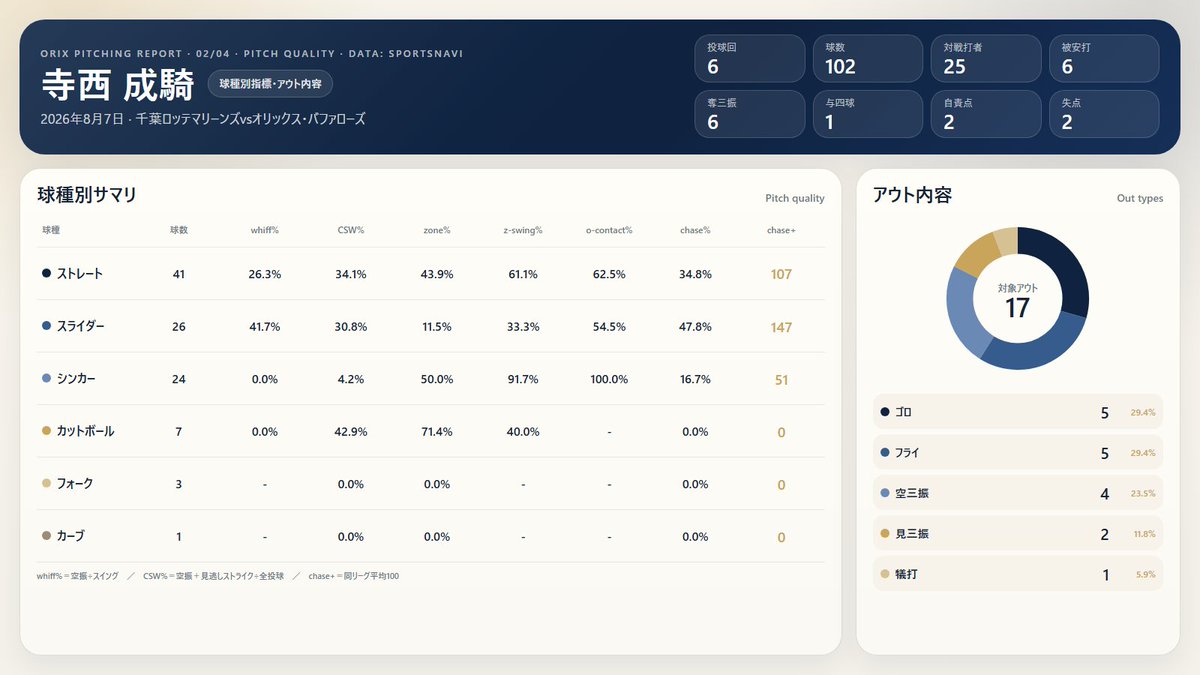Click the whiff% value 41.7%
Viewport: 1200px width, 675px height.
[265, 327]
